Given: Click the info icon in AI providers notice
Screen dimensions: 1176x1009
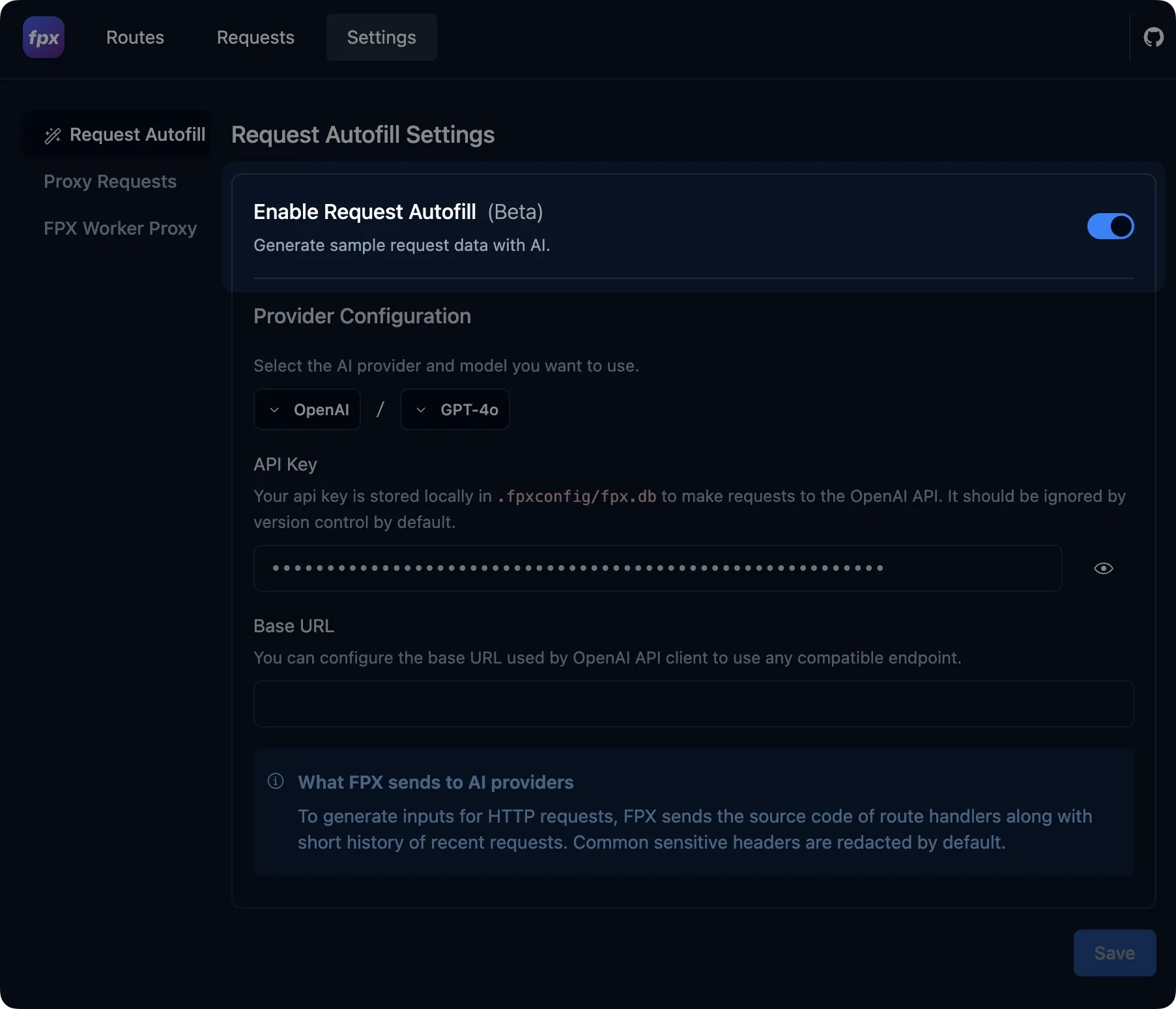Looking at the screenshot, I should (x=276, y=781).
